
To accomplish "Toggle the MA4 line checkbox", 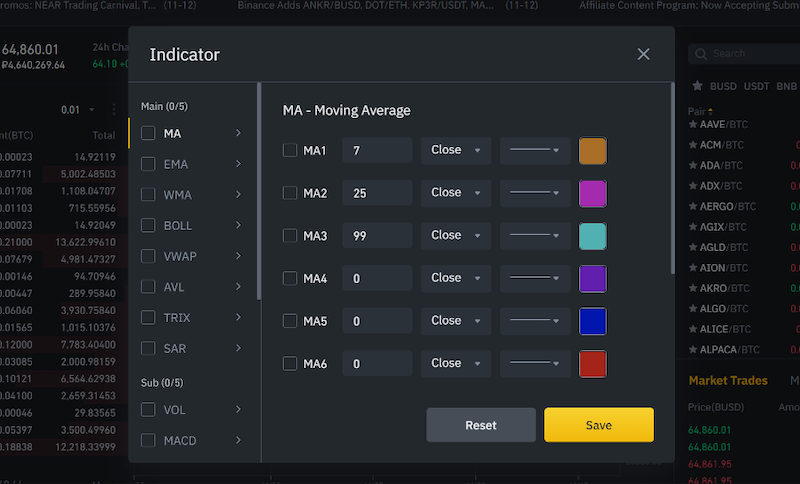I will coord(290,278).
